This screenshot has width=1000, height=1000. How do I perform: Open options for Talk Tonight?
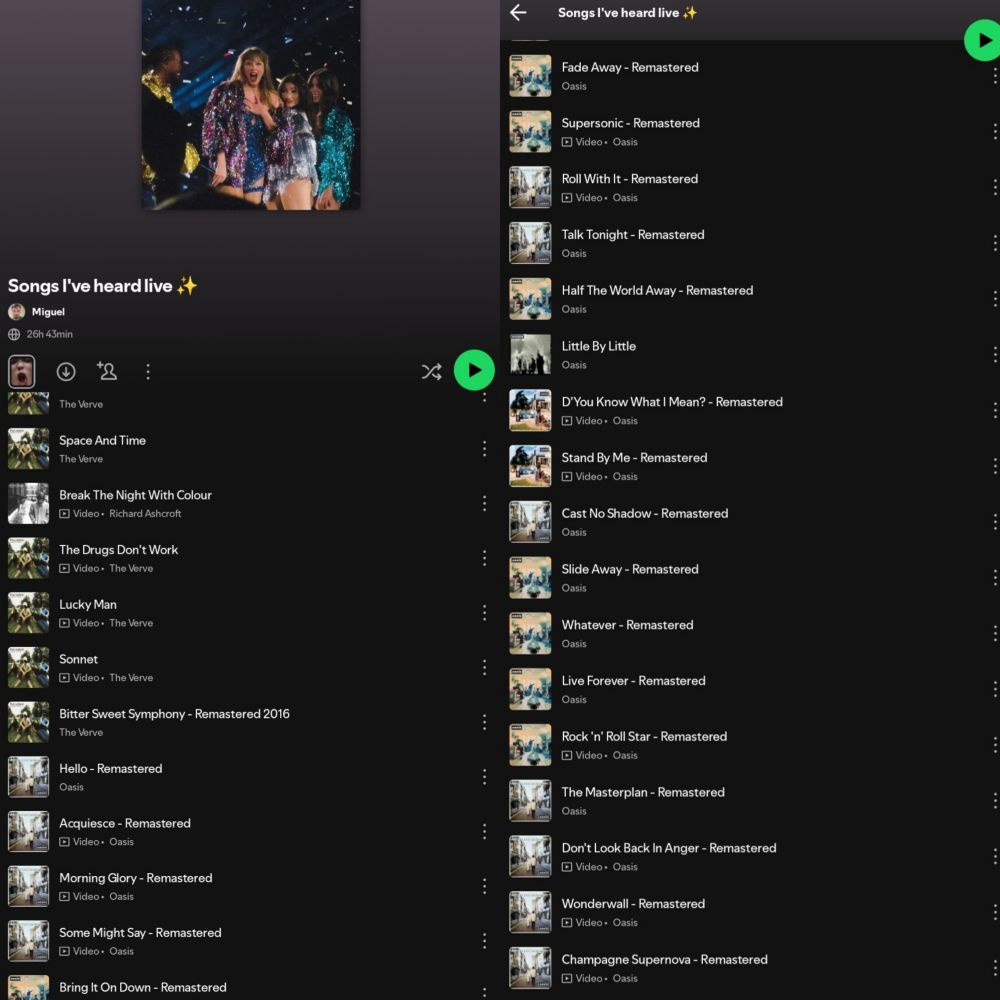[995, 243]
